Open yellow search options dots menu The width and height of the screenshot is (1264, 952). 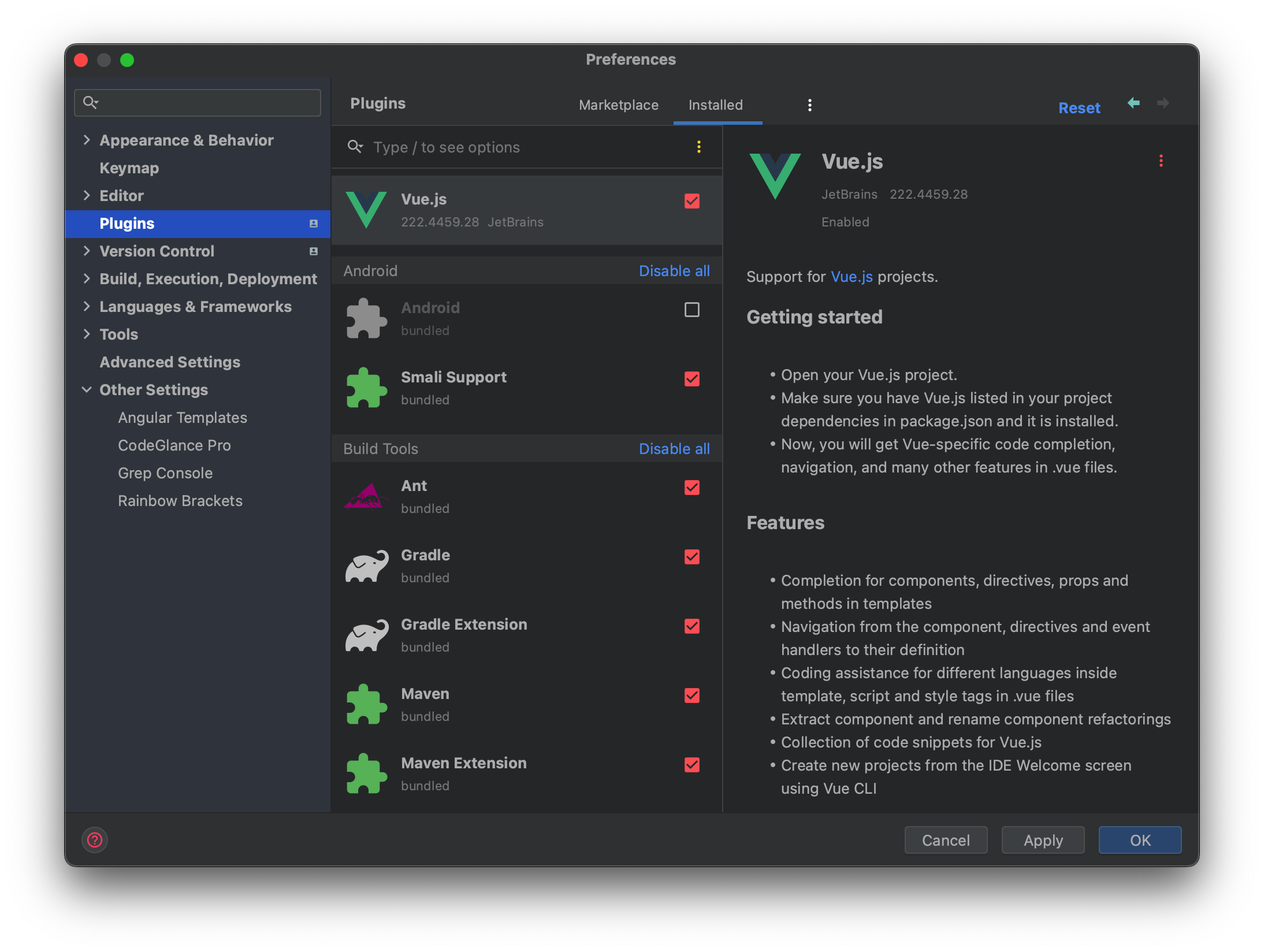(699, 147)
